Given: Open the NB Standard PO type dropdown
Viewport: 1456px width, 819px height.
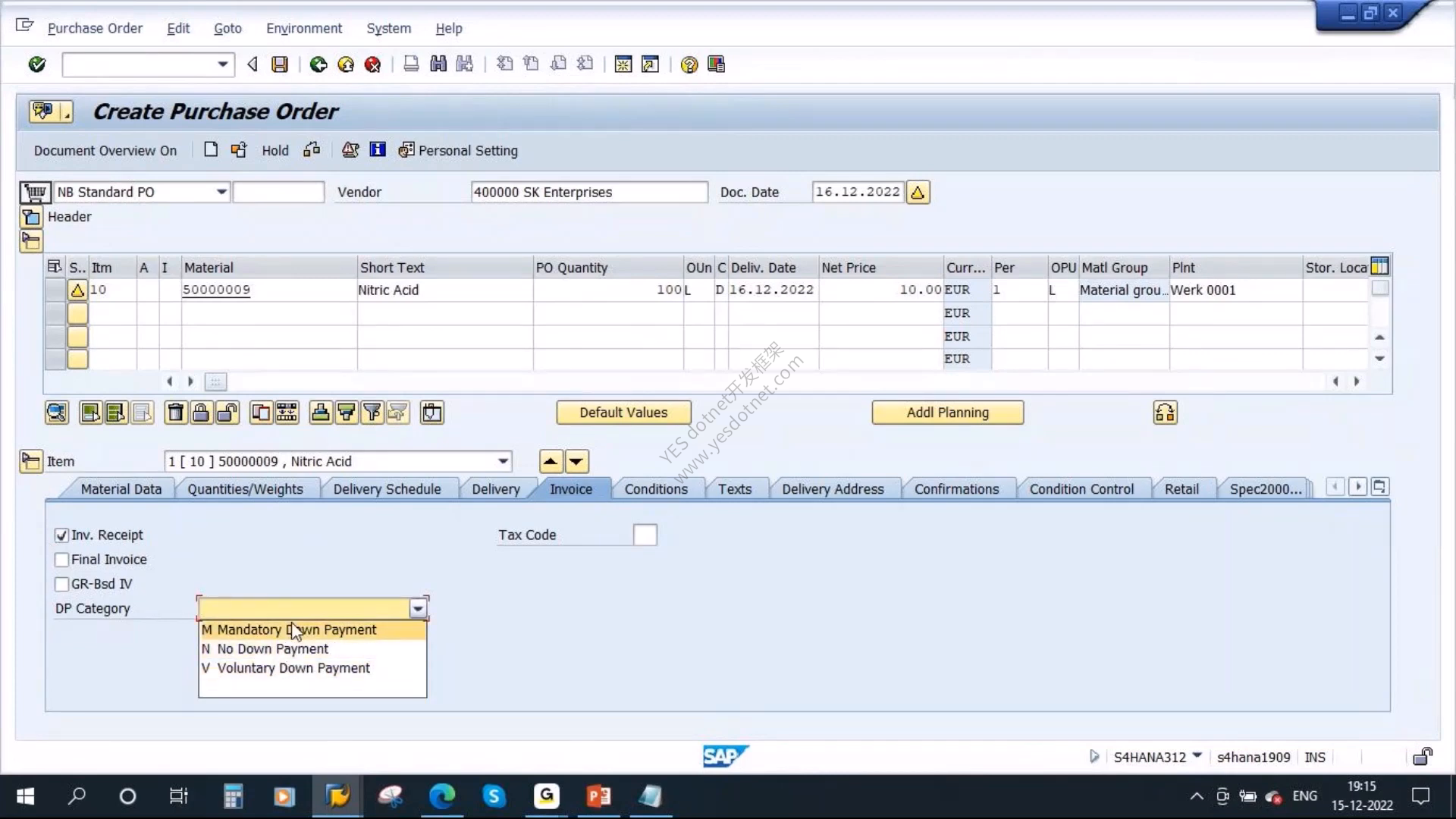Looking at the screenshot, I should tap(221, 192).
